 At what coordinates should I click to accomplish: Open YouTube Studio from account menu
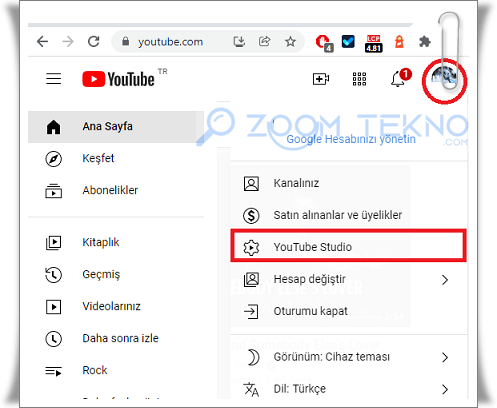349,247
